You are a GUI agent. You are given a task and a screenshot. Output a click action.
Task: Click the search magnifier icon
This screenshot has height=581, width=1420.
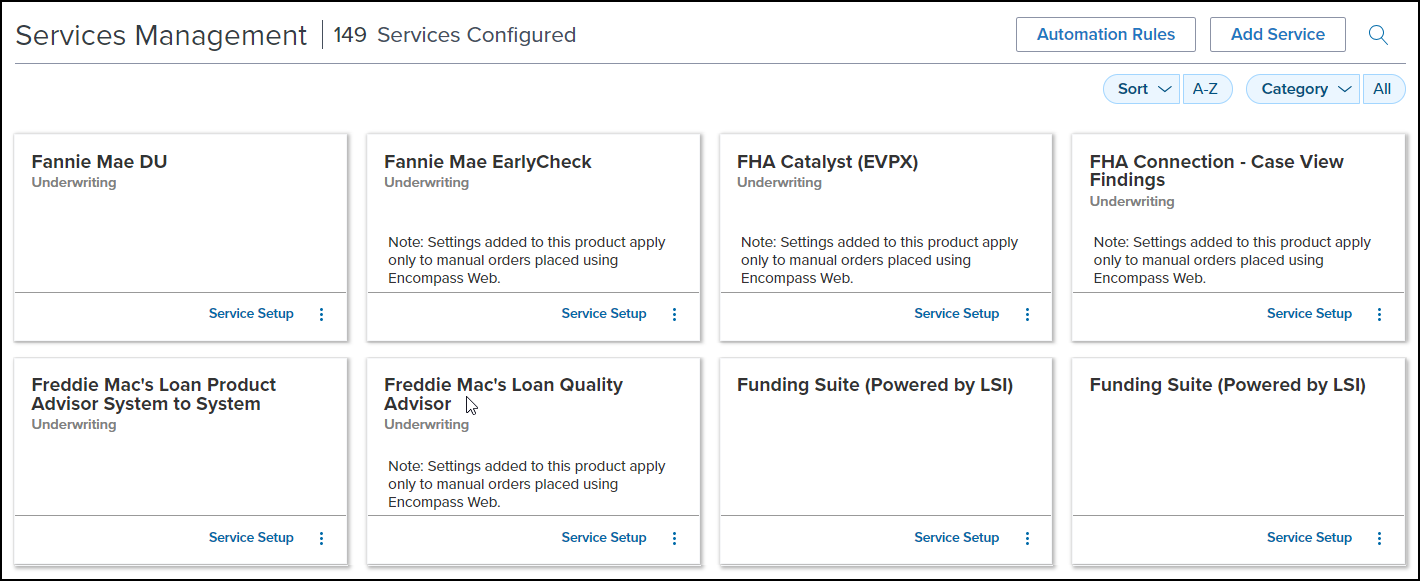[1378, 35]
